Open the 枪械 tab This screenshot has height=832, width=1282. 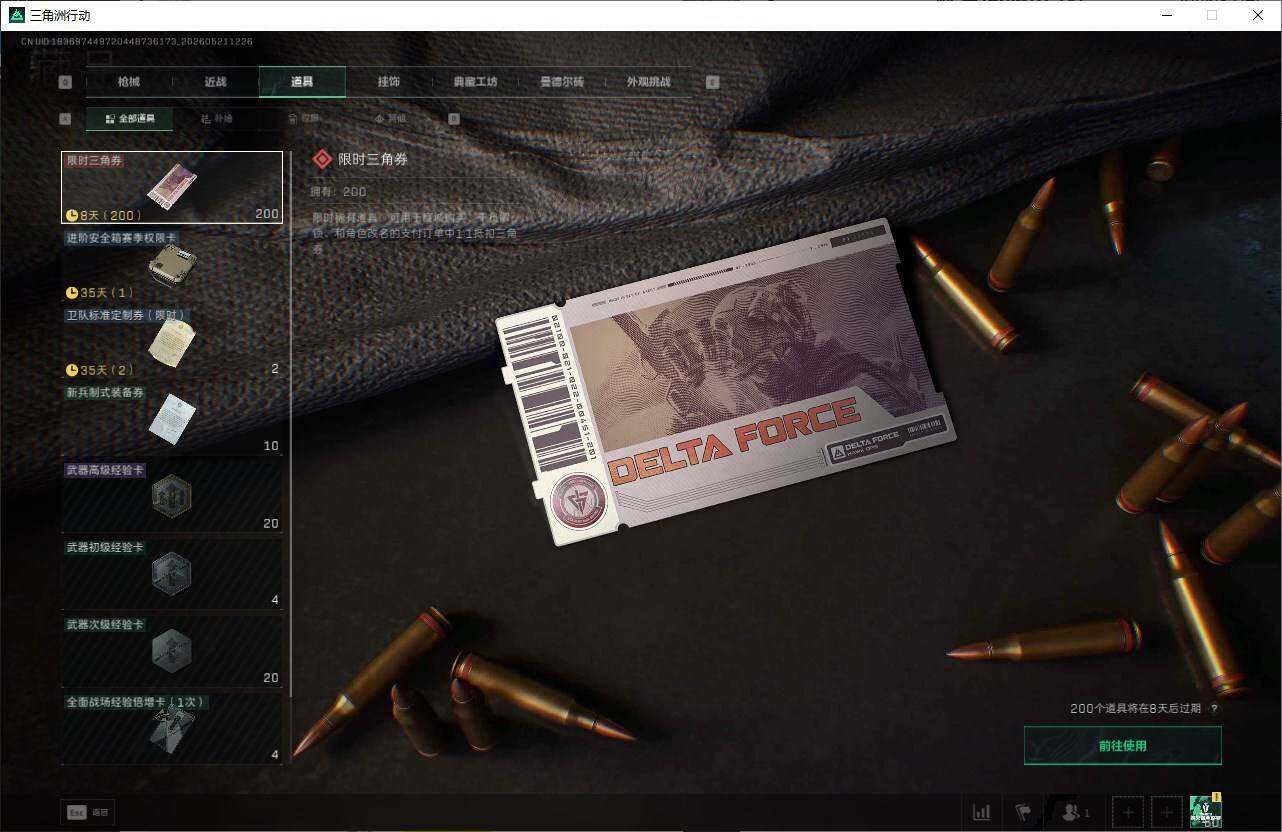(x=129, y=82)
